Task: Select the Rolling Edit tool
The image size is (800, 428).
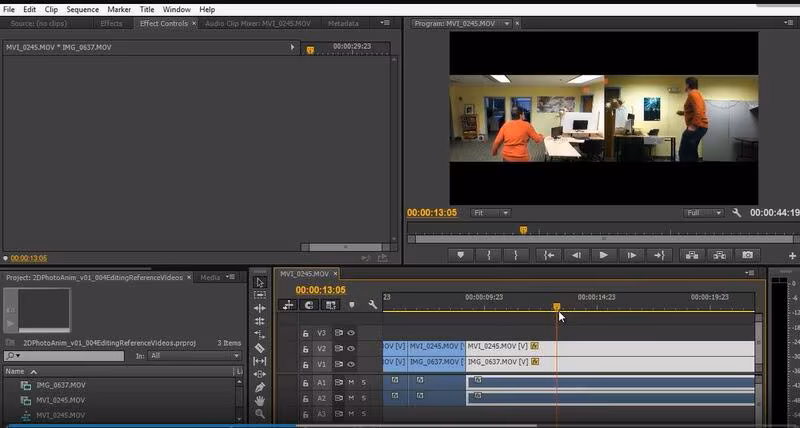Action: point(260,321)
